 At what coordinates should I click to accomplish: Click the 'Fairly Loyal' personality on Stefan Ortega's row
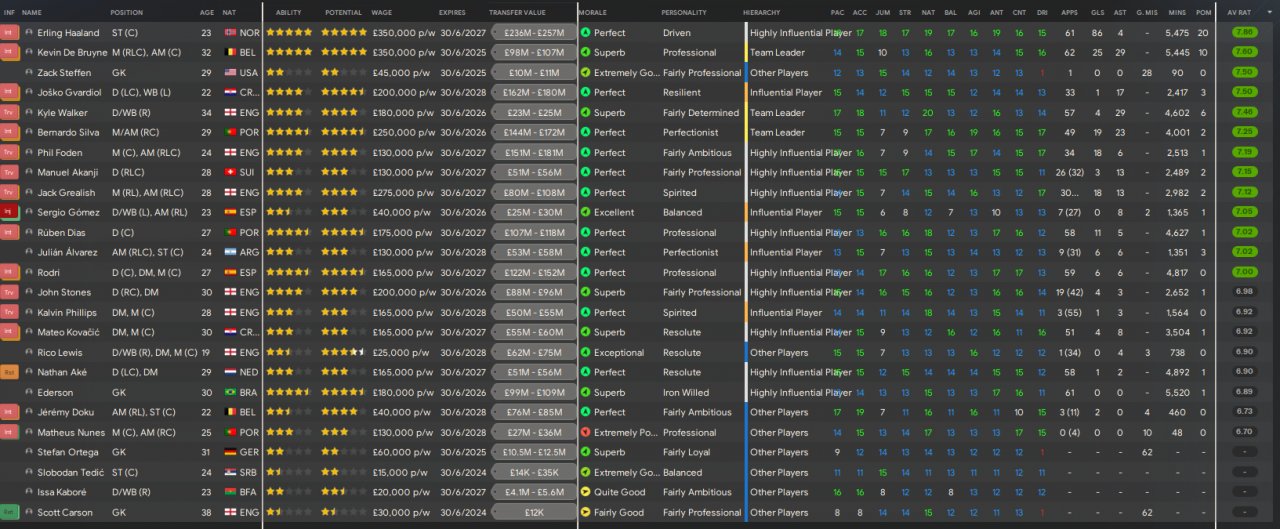point(688,453)
